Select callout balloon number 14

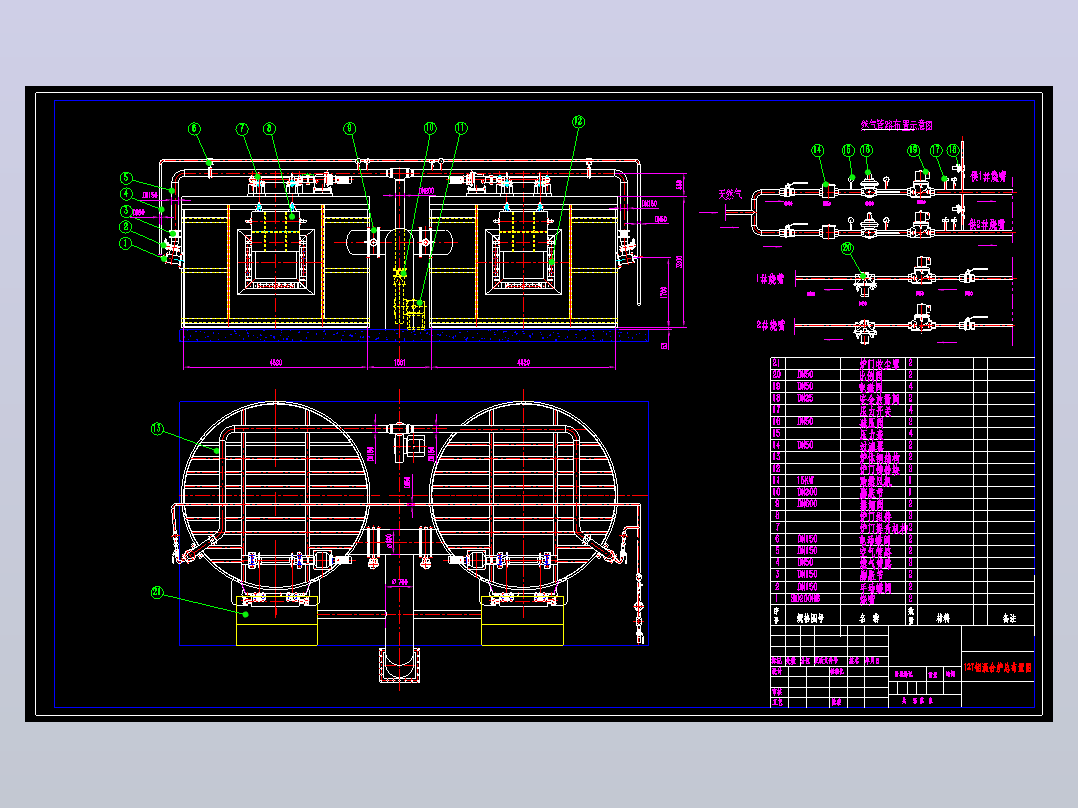(x=817, y=150)
